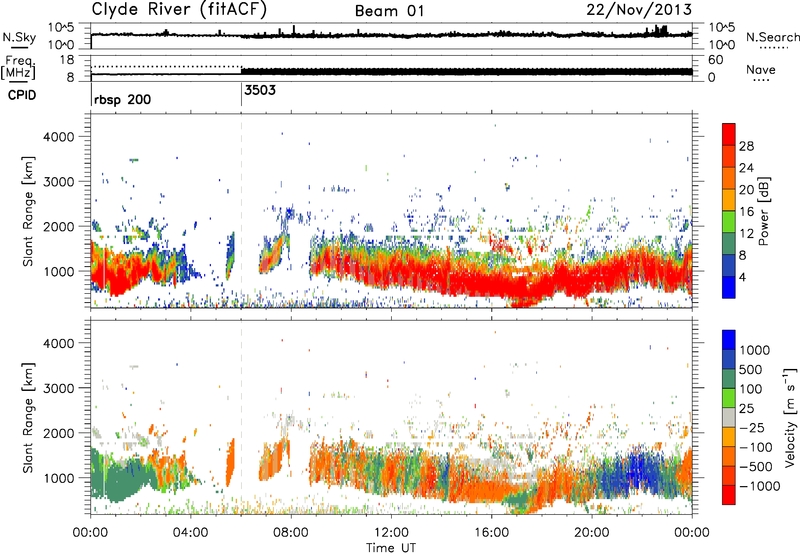This screenshot has width=800, height=554.
Task: Click the "18" frequency axis value
Action: click(66, 60)
